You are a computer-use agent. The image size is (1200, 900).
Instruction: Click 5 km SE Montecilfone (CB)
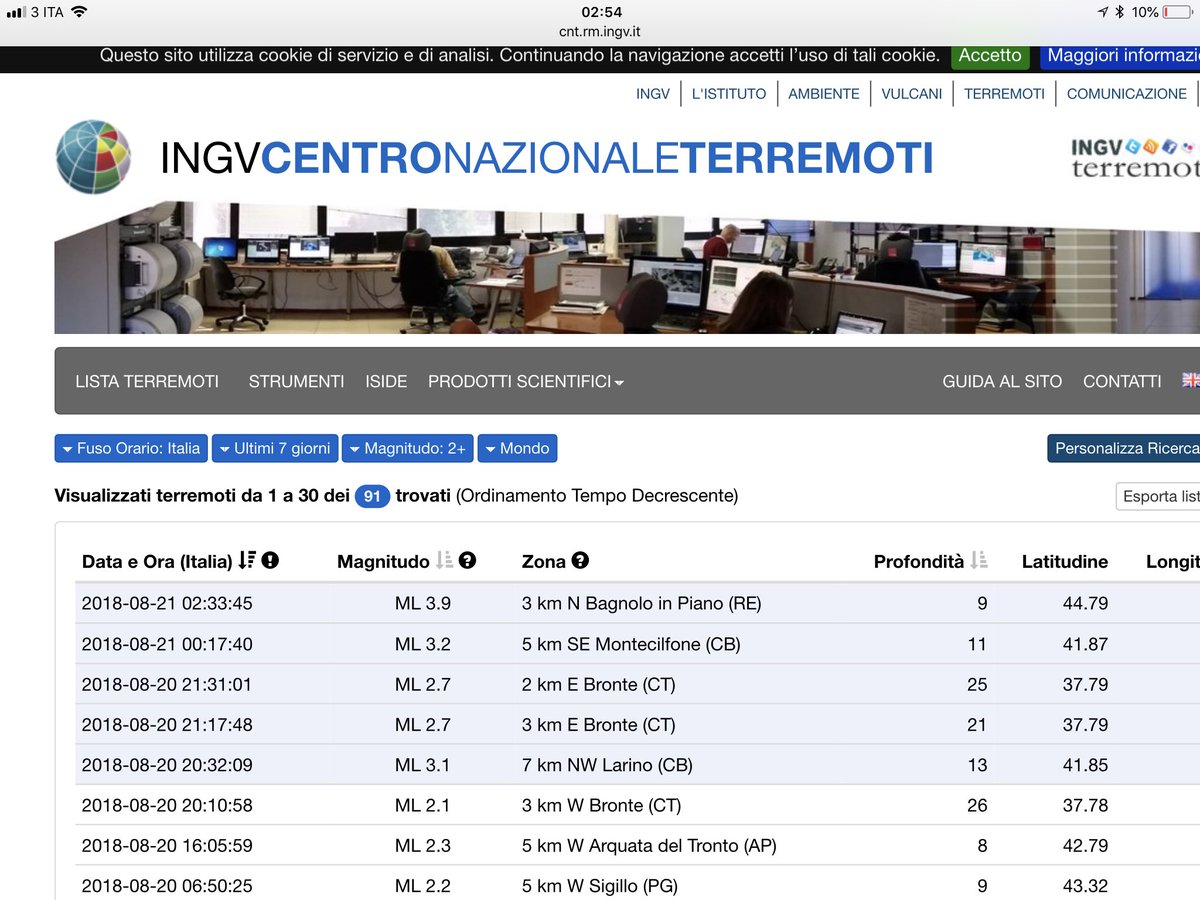pyautogui.click(x=631, y=644)
